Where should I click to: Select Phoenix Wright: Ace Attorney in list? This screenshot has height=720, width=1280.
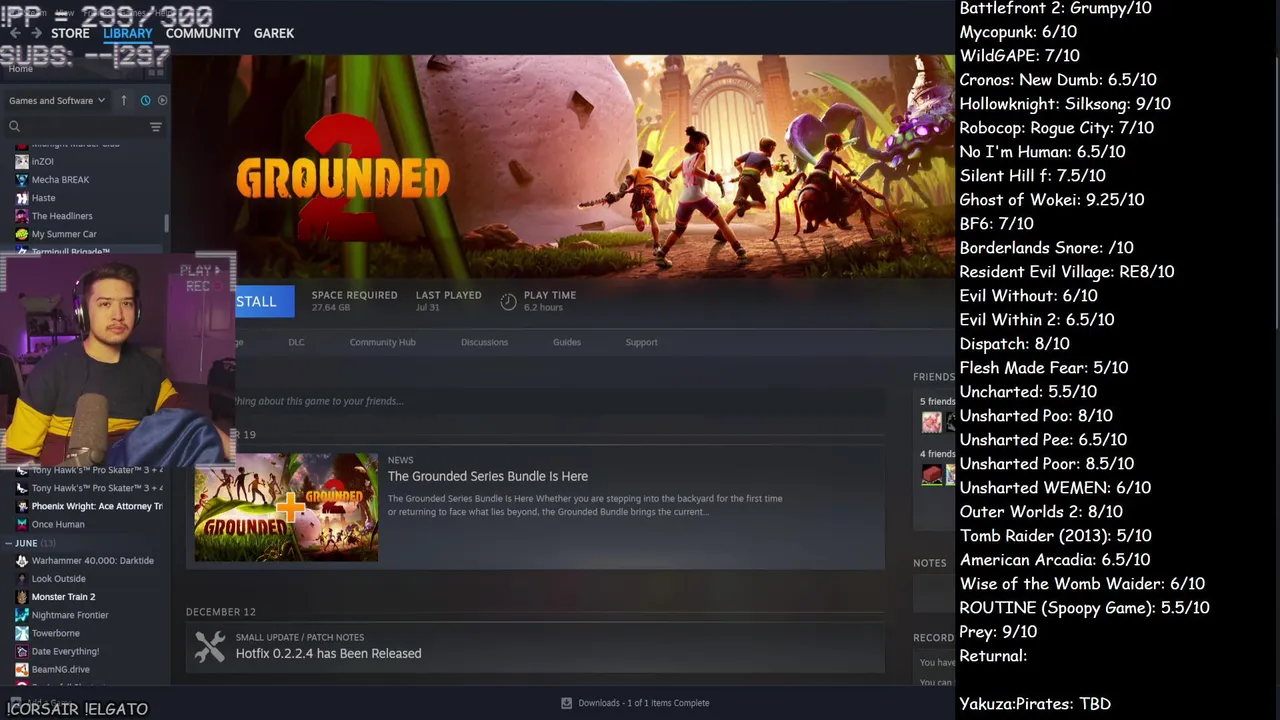(97, 506)
